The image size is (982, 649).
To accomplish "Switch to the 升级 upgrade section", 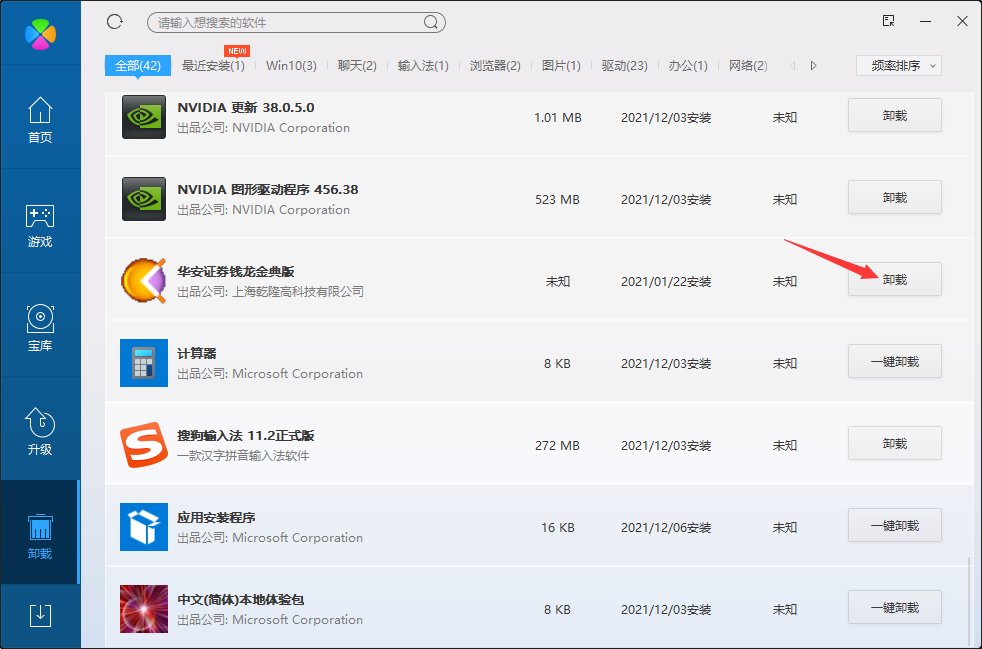I will (x=40, y=432).
